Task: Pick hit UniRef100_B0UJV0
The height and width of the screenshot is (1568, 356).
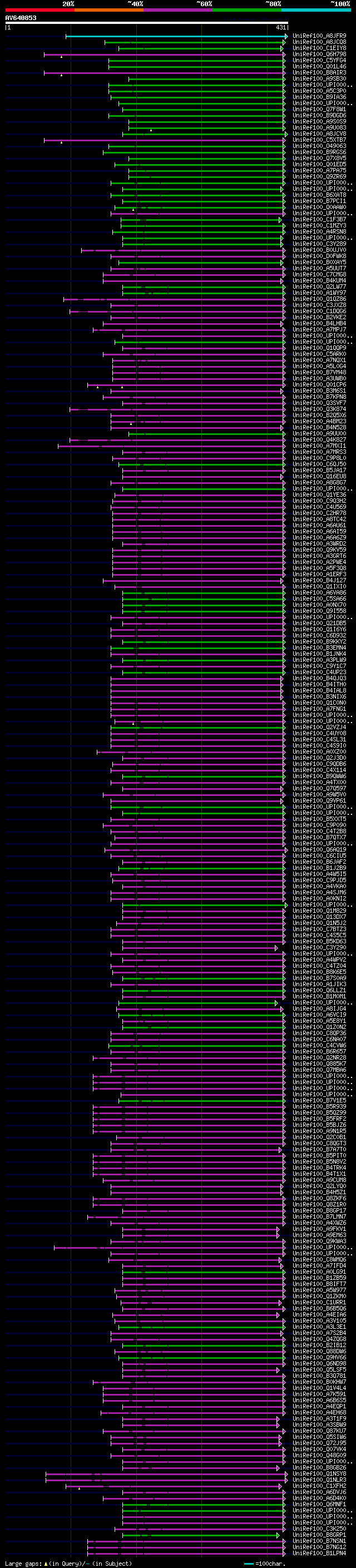Action: coord(319,250)
